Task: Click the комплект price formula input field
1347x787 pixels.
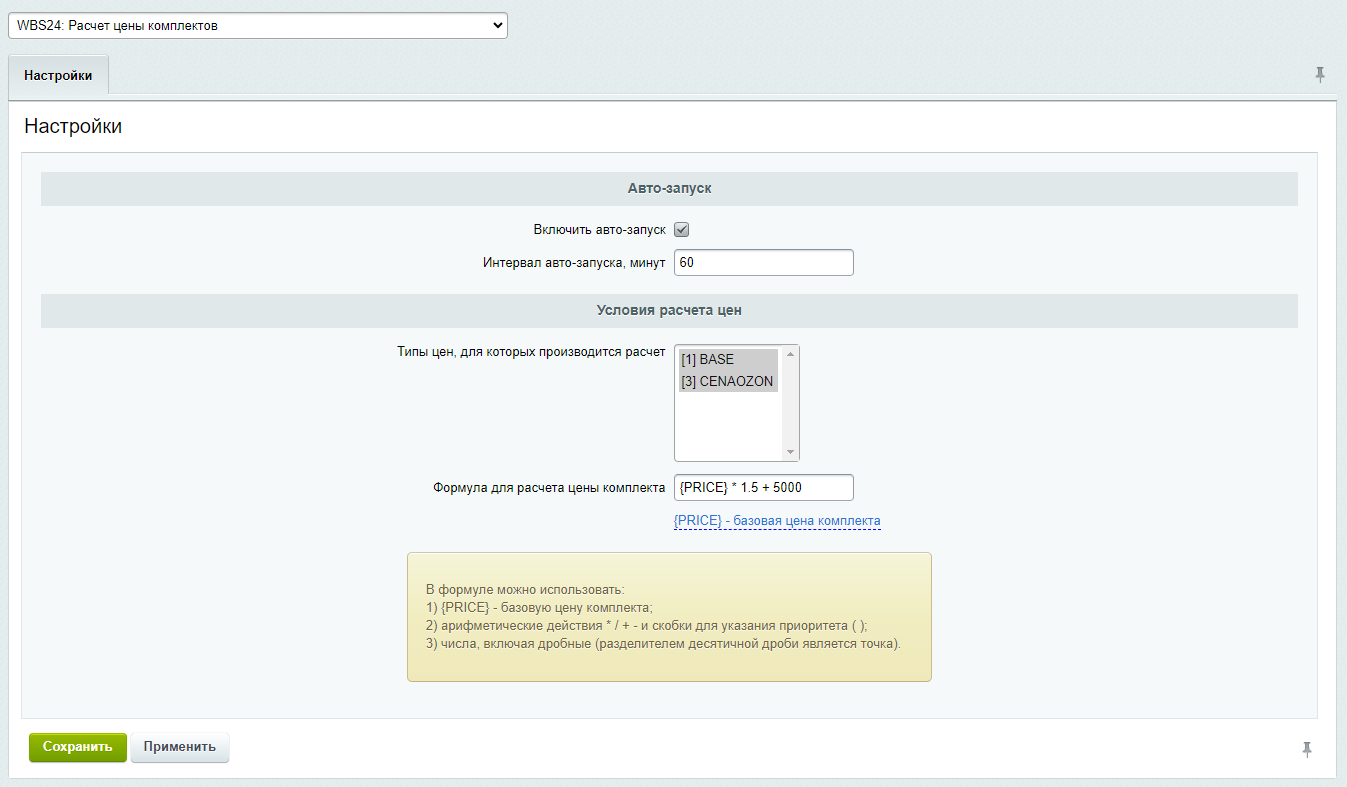Action: (763, 487)
